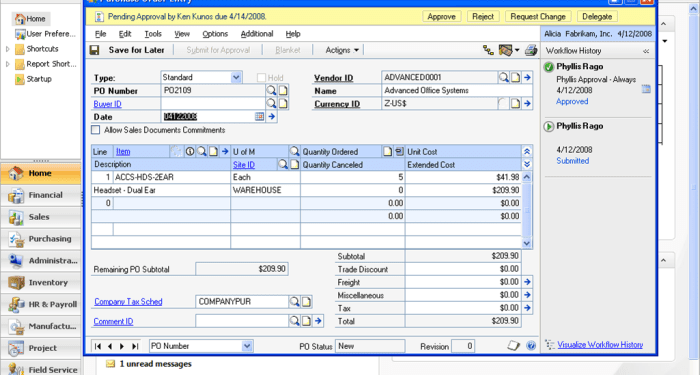
Task: Open Comment ID lookup magnifier
Action: 294,321
